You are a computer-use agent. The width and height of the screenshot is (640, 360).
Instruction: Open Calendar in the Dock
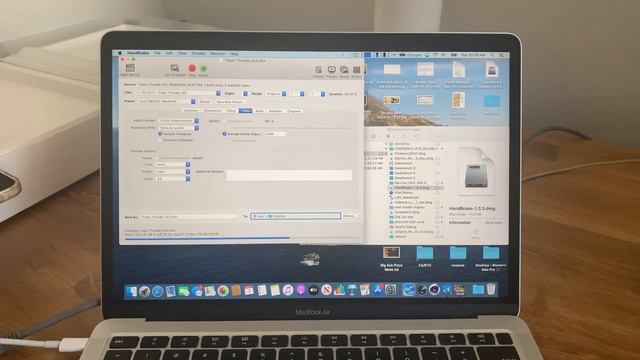249,291
